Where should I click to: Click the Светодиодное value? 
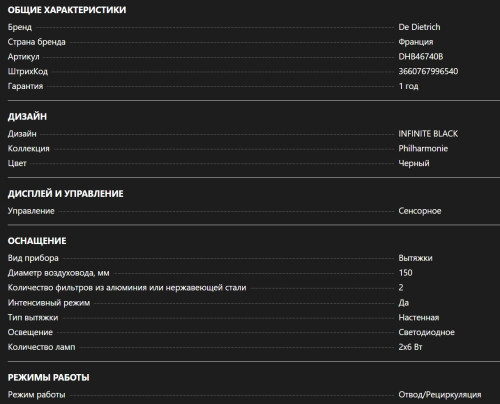click(x=426, y=332)
